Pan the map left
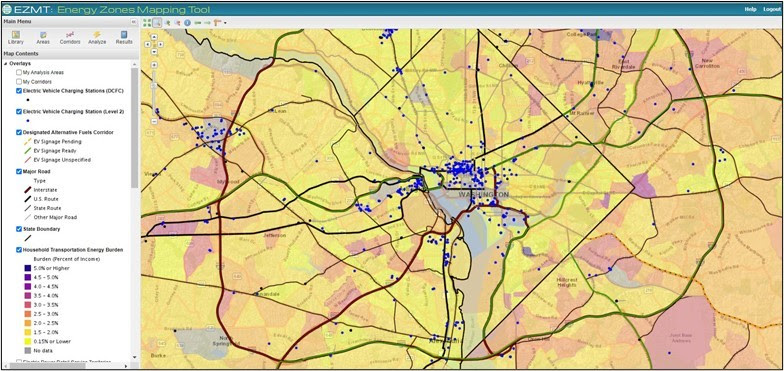This screenshot has height=371, width=784. pyautogui.click(x=148, y=44)
